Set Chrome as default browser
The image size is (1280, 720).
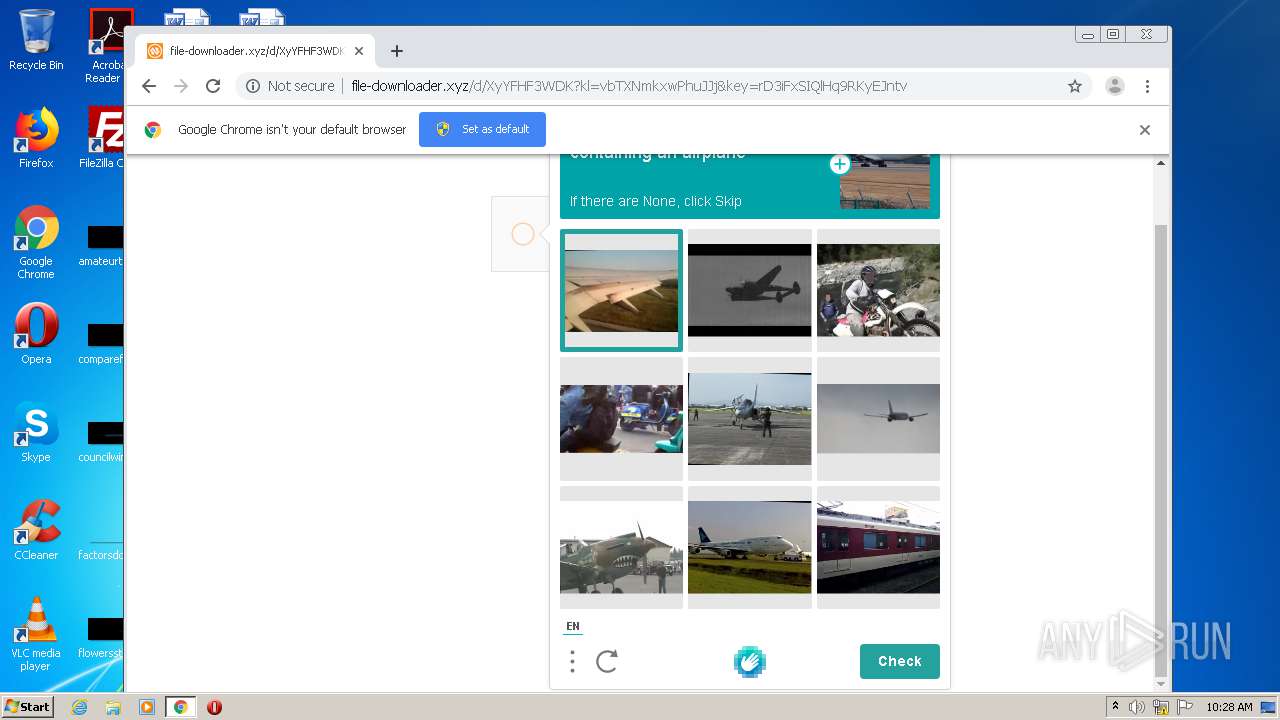coord(482,129)
